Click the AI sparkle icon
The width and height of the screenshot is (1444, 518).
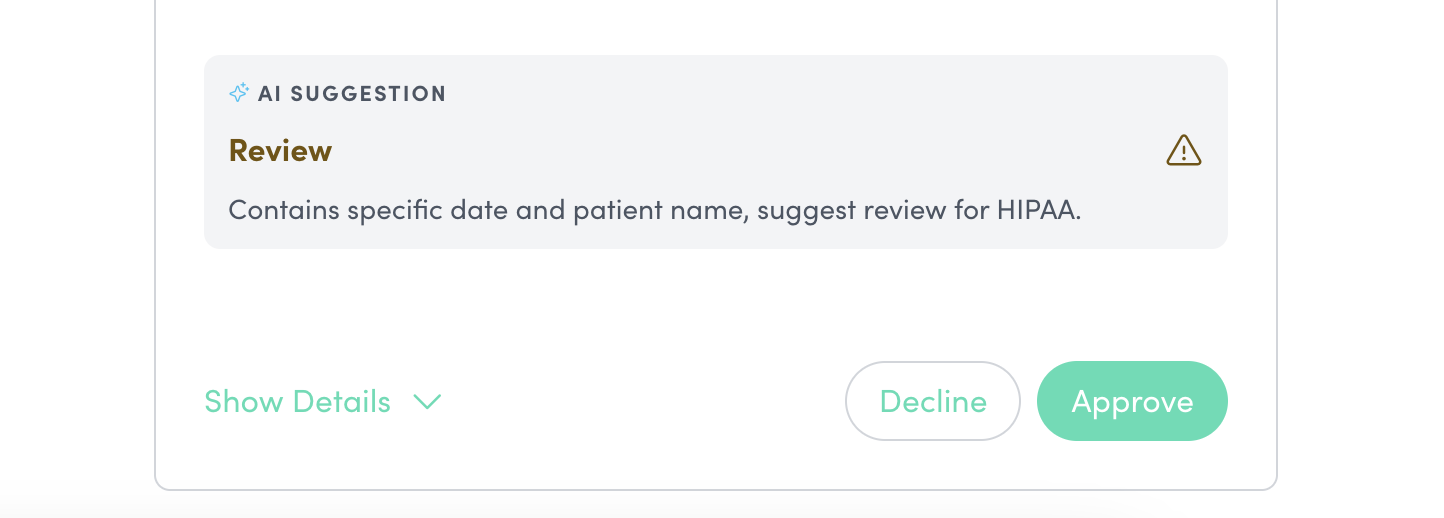238,93
